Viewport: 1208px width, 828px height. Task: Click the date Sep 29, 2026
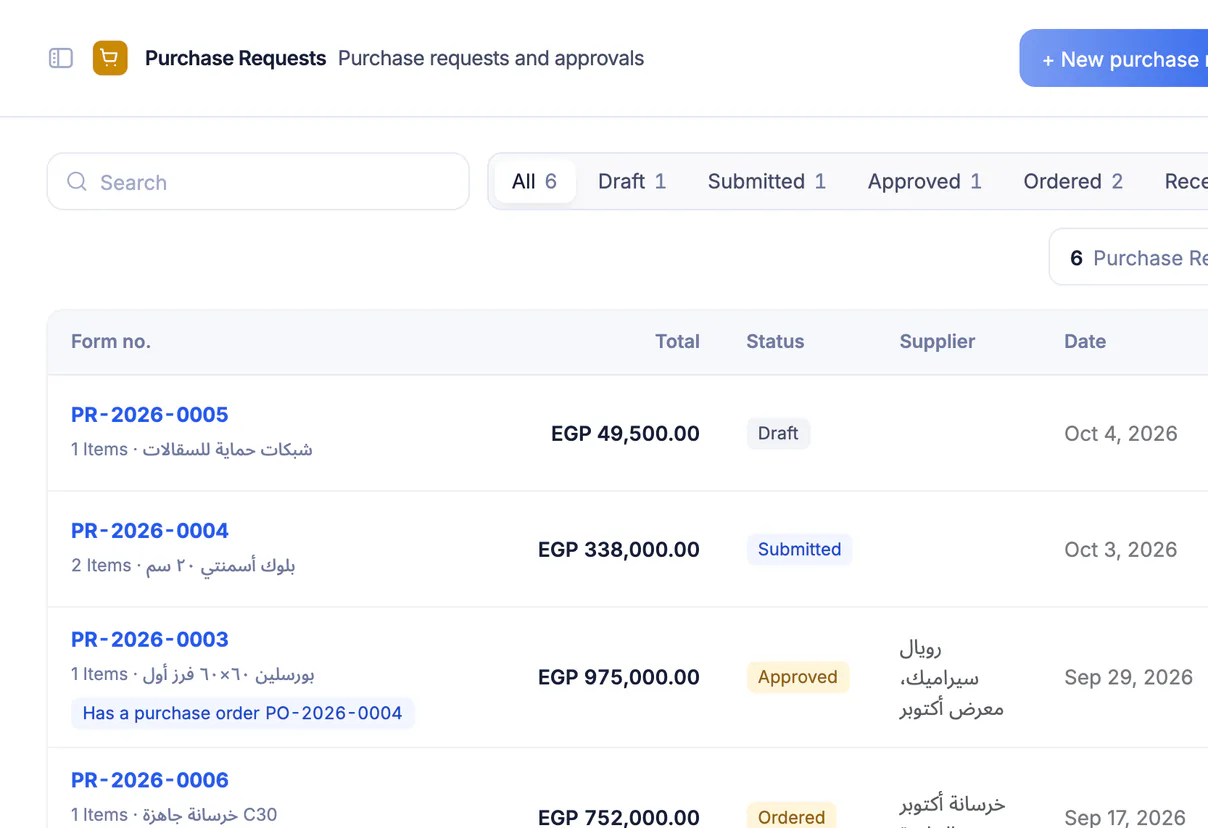pos(1129,677)
